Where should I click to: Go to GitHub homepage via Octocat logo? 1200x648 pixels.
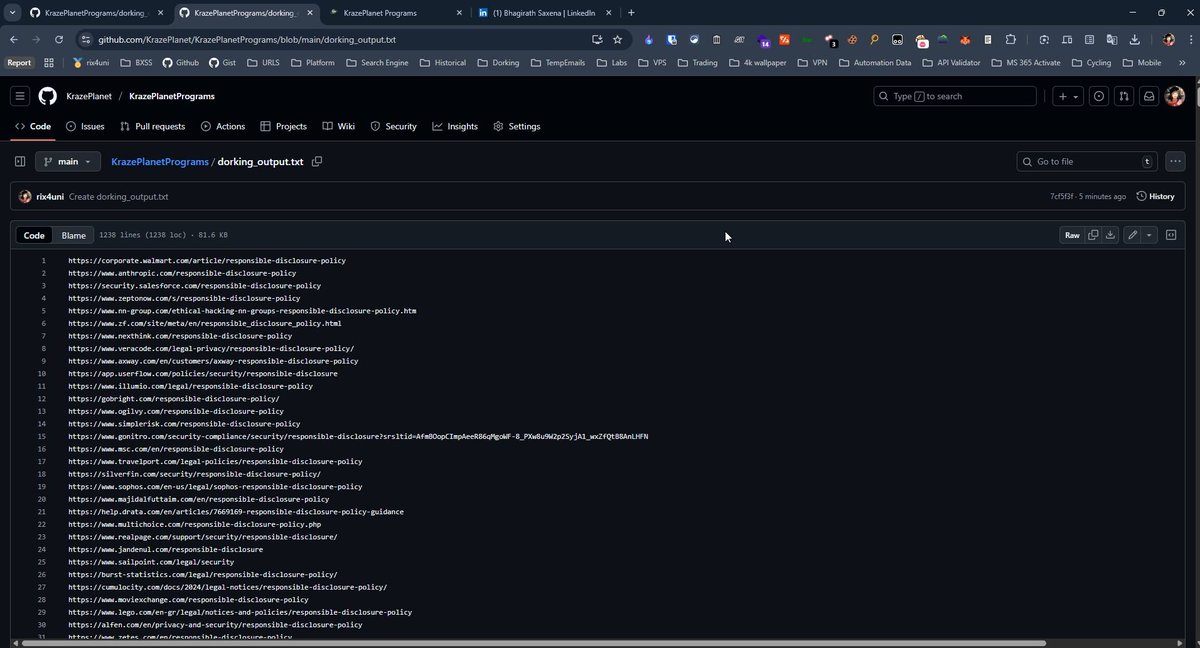point(48,96)
